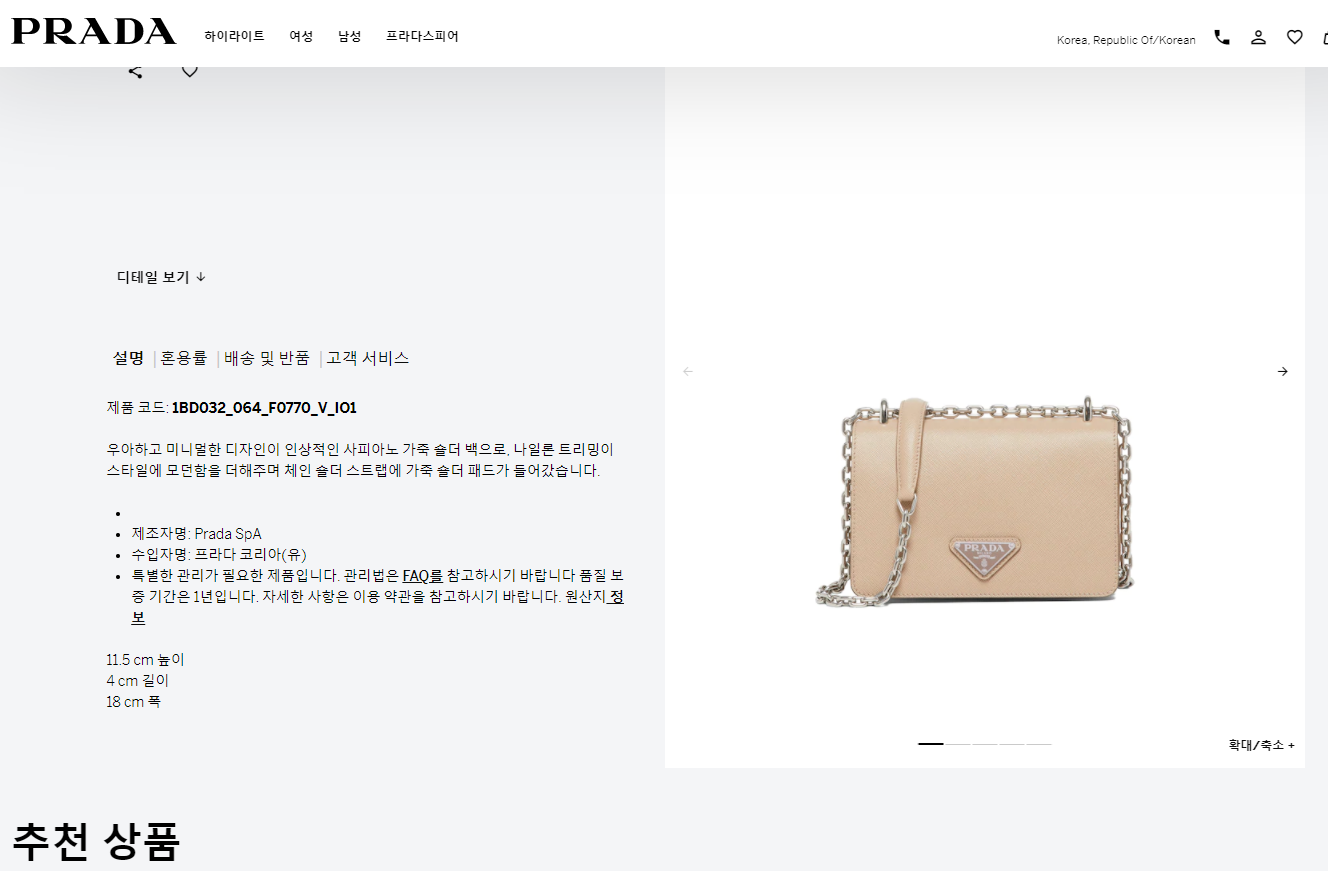
Task: Open the 하이라이트 menu
Action: click(x=235, y=36)
